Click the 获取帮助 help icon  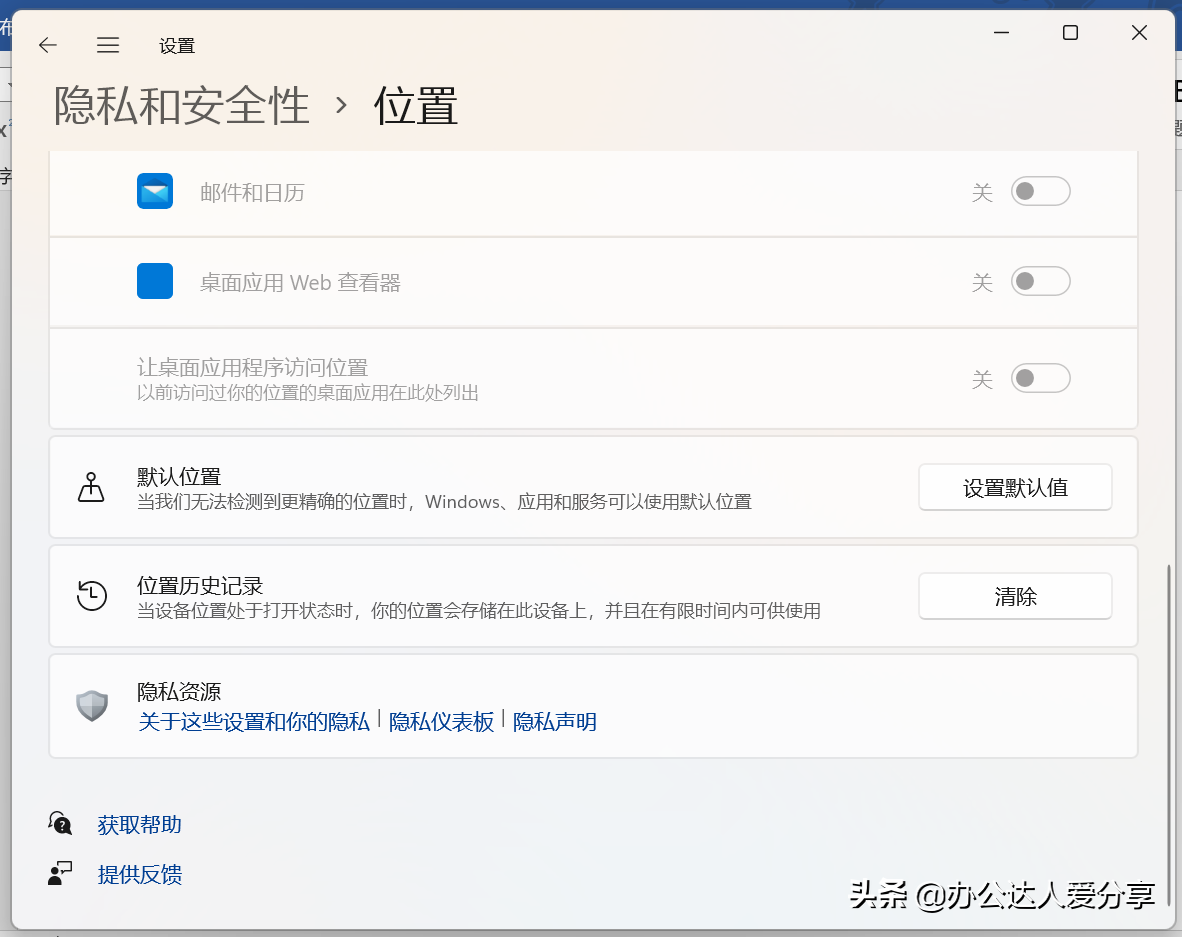[x=60, y=823]
